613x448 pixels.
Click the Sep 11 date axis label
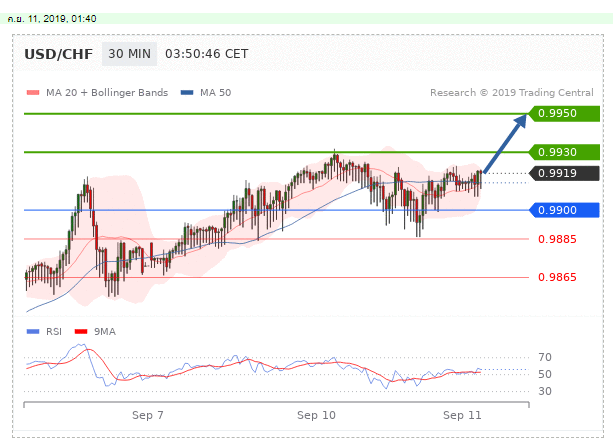click(x=462, y=415)
